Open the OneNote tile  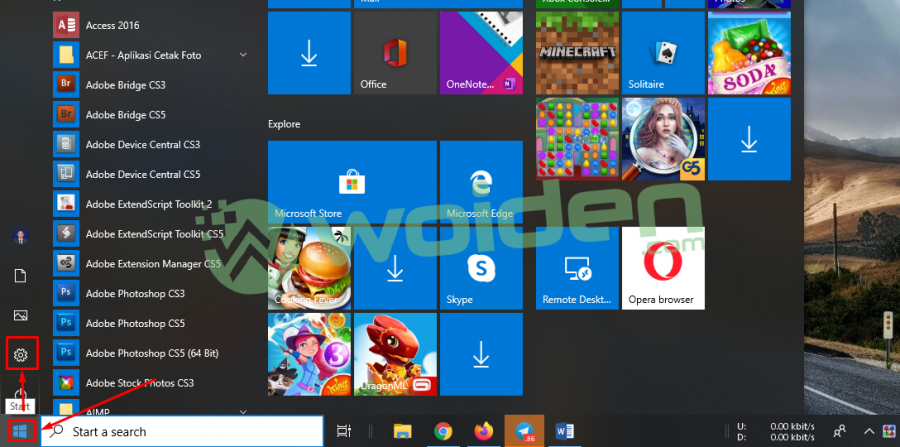481,53
